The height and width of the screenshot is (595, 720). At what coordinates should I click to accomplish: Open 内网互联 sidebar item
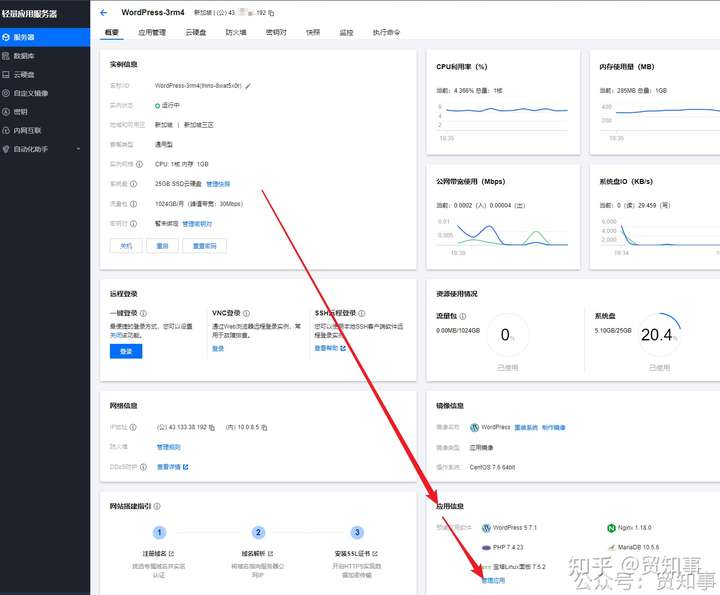tap(45, 130)
